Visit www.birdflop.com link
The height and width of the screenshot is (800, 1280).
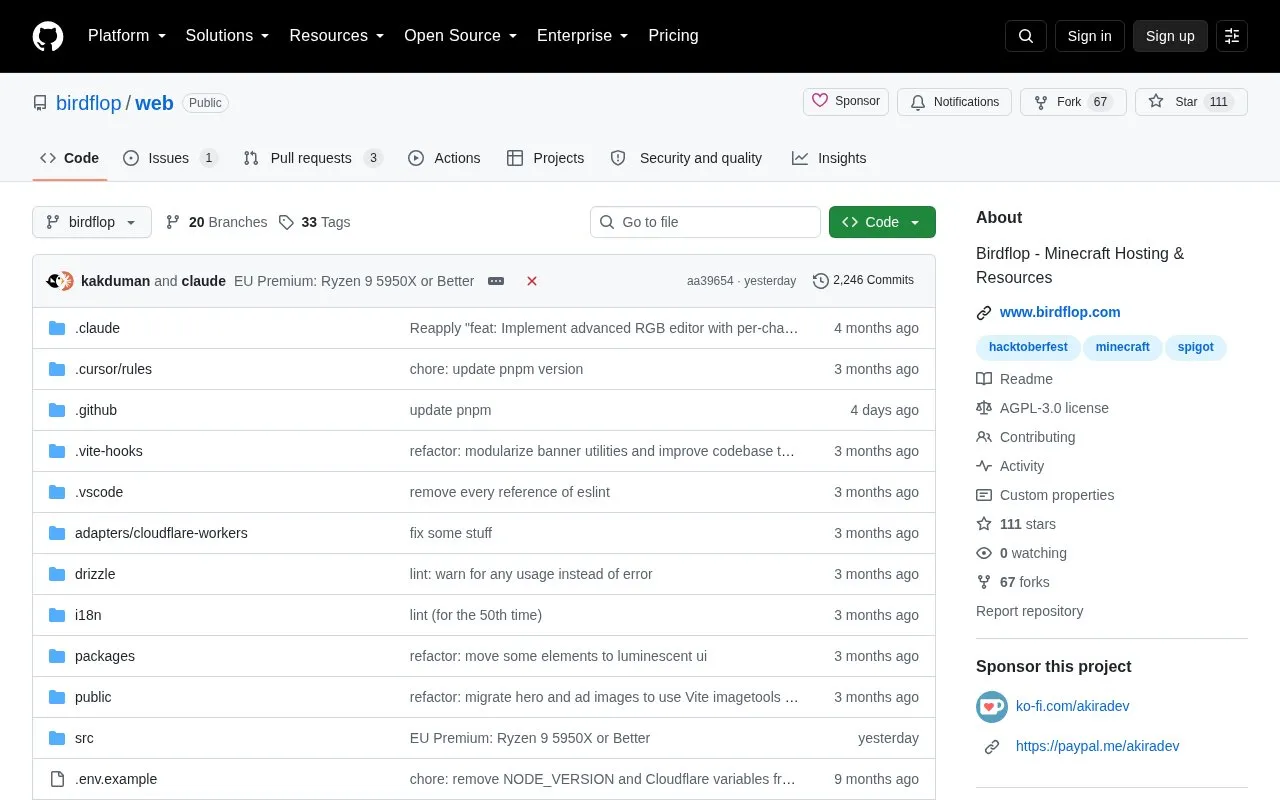(1060, 312)
